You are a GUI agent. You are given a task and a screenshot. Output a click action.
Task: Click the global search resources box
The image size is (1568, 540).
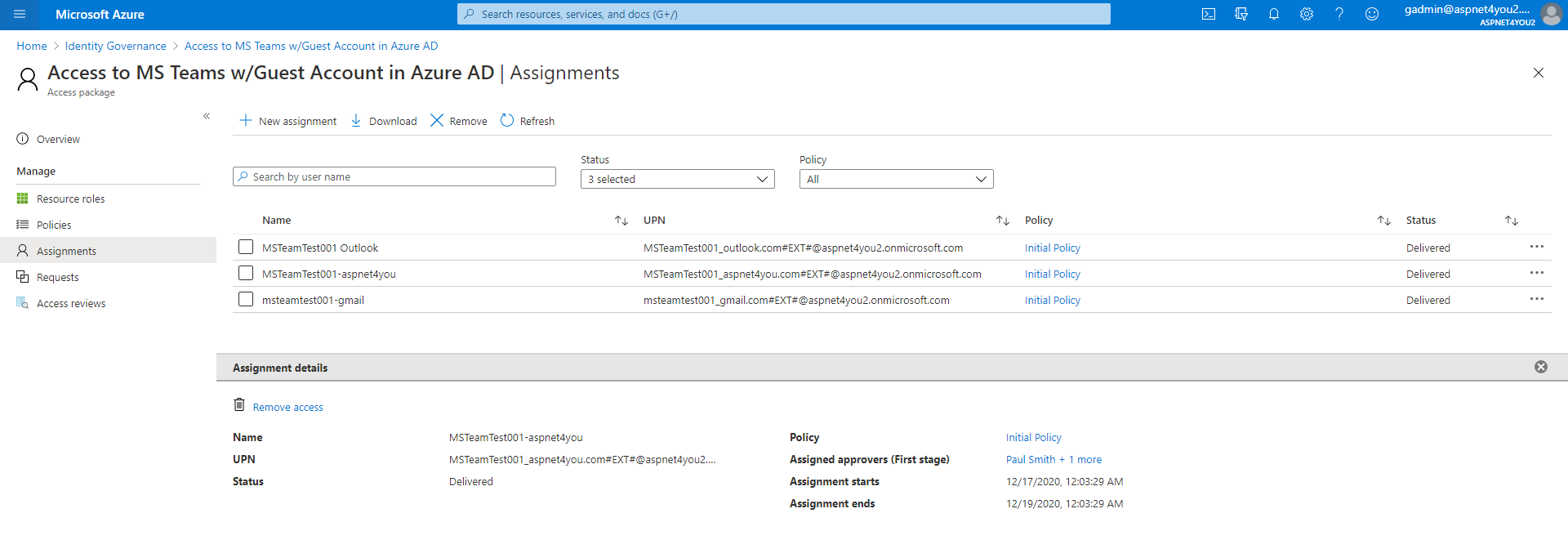pos(784,14)
